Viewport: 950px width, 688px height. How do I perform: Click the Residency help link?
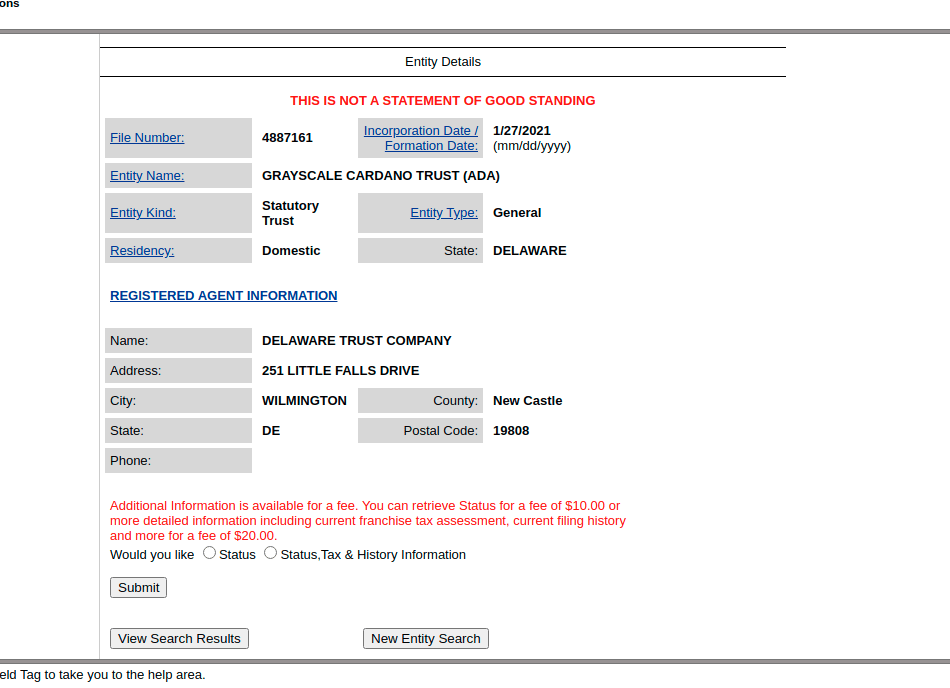[142, 251]
